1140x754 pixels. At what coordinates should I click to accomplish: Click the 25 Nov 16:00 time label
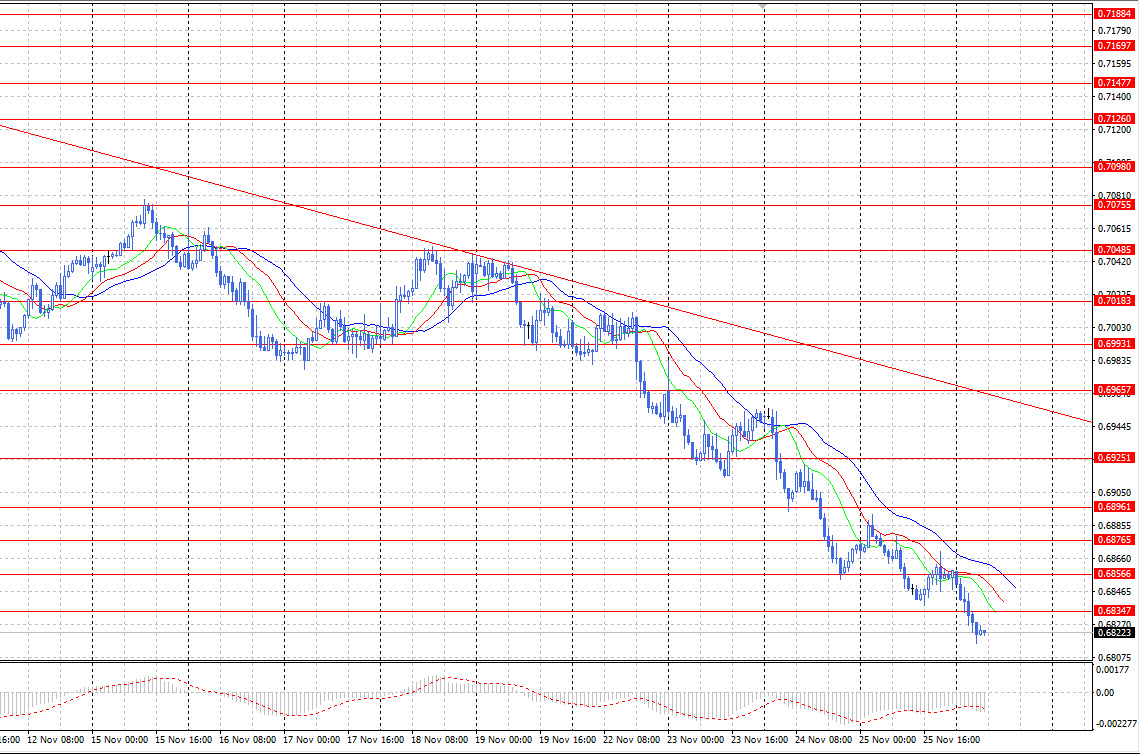[951, 739]
